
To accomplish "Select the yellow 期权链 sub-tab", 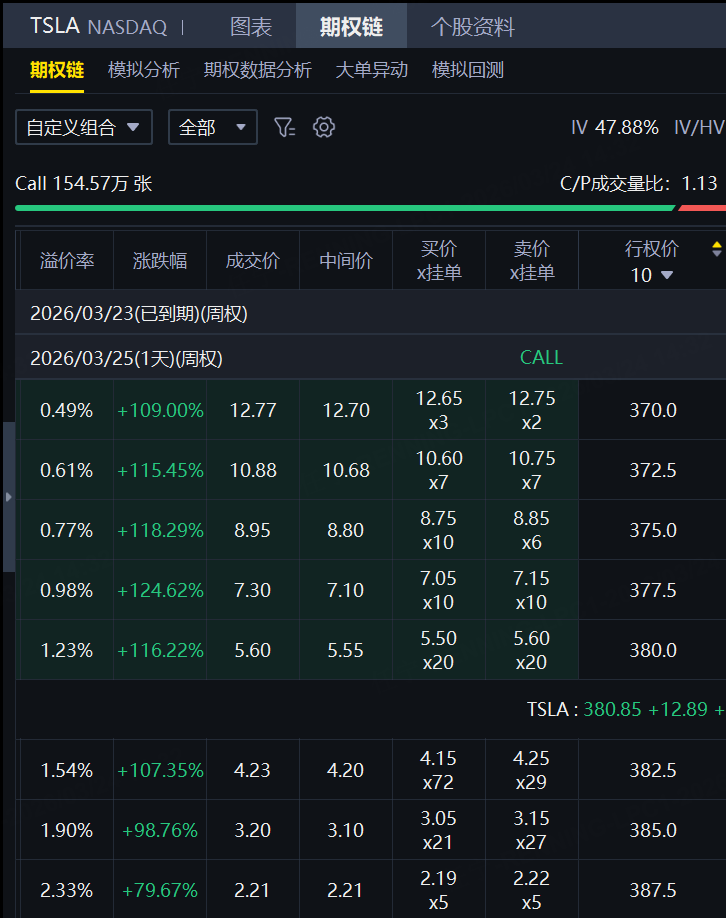I will click(57, 70).
